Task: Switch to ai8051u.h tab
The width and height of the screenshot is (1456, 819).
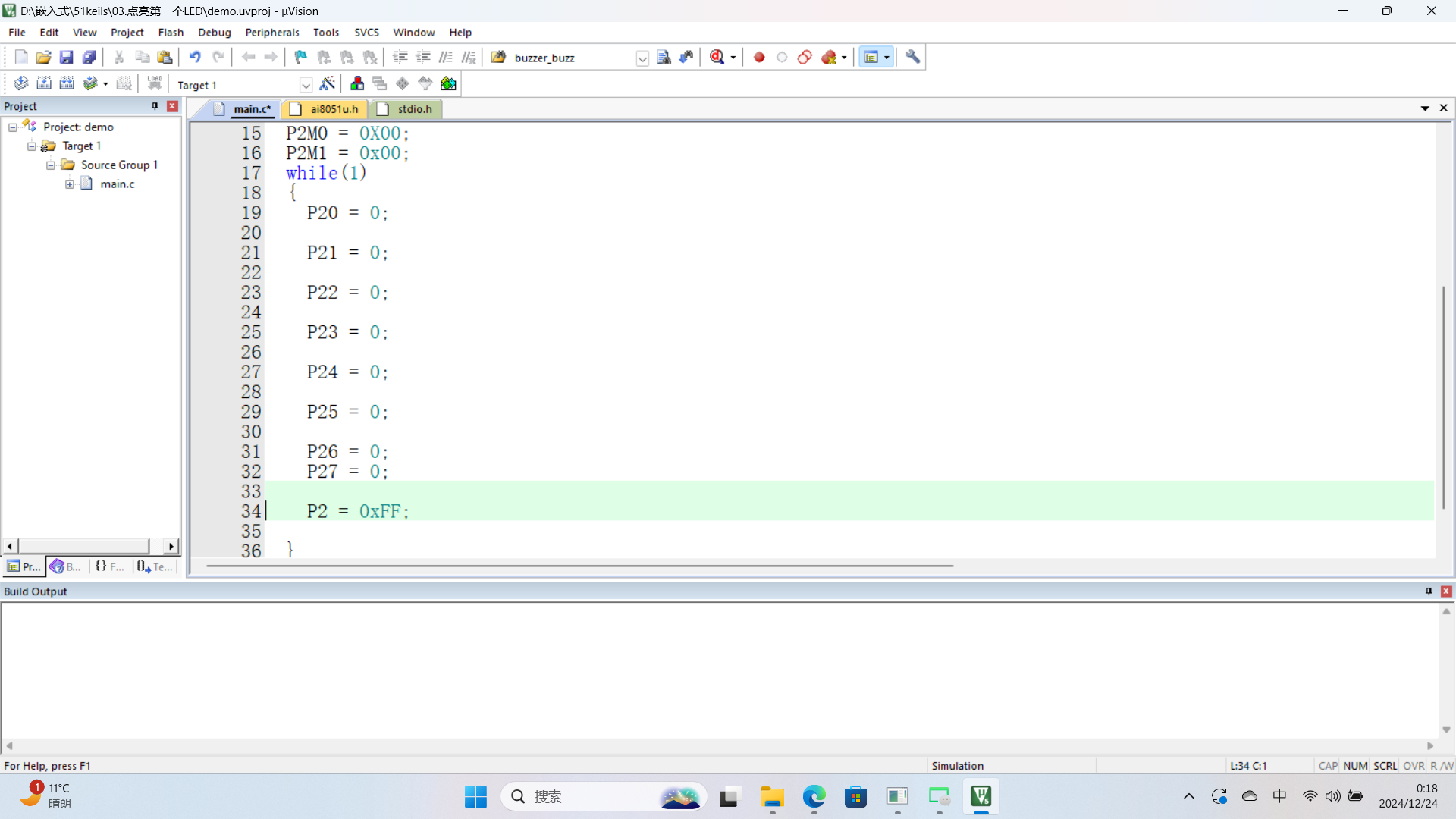Action: coord(326,109)
